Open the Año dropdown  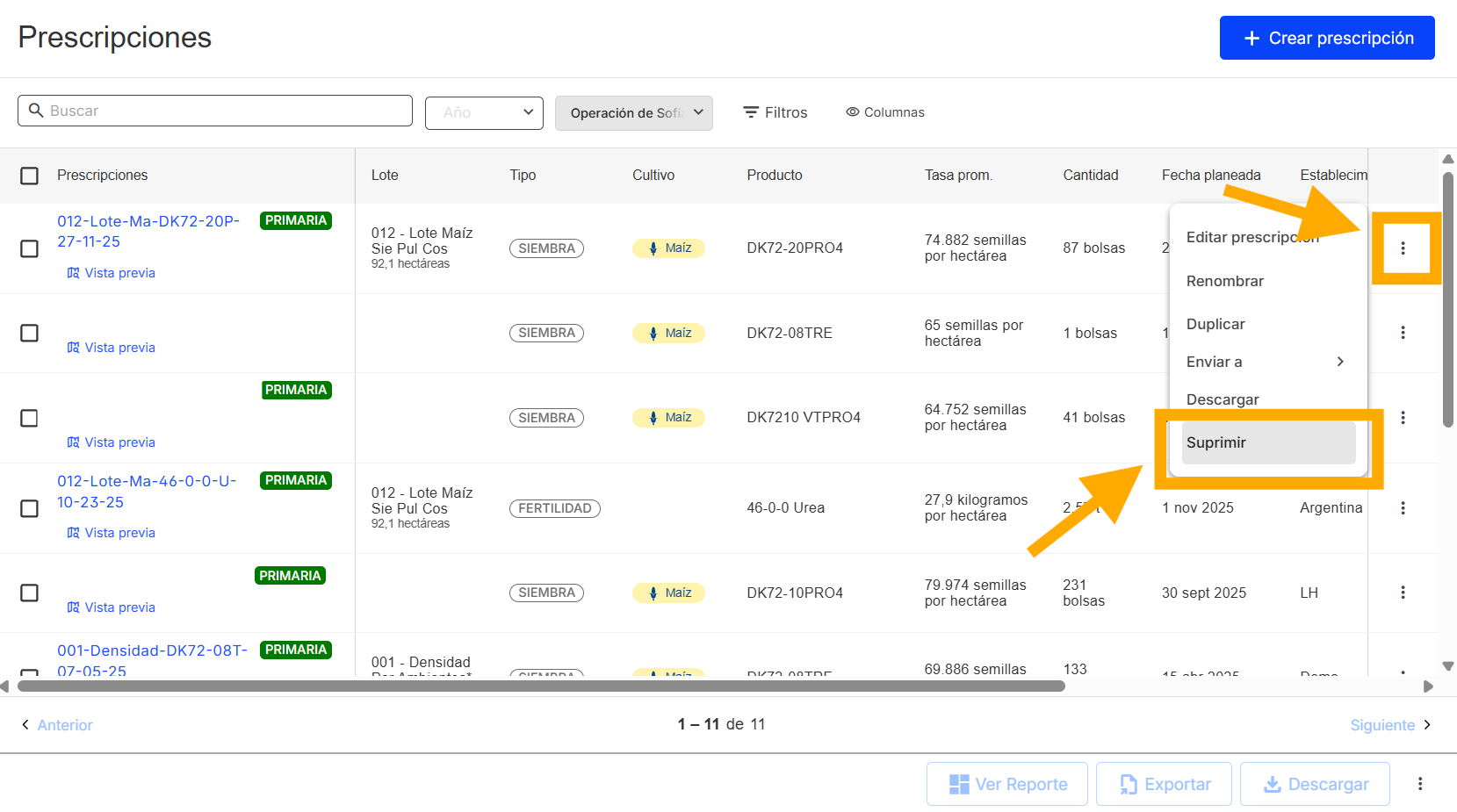pos(484,112)
